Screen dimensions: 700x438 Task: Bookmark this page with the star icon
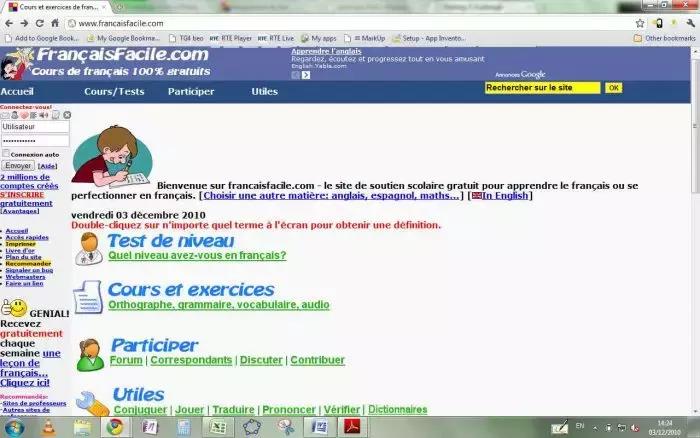tap(640, 23)
